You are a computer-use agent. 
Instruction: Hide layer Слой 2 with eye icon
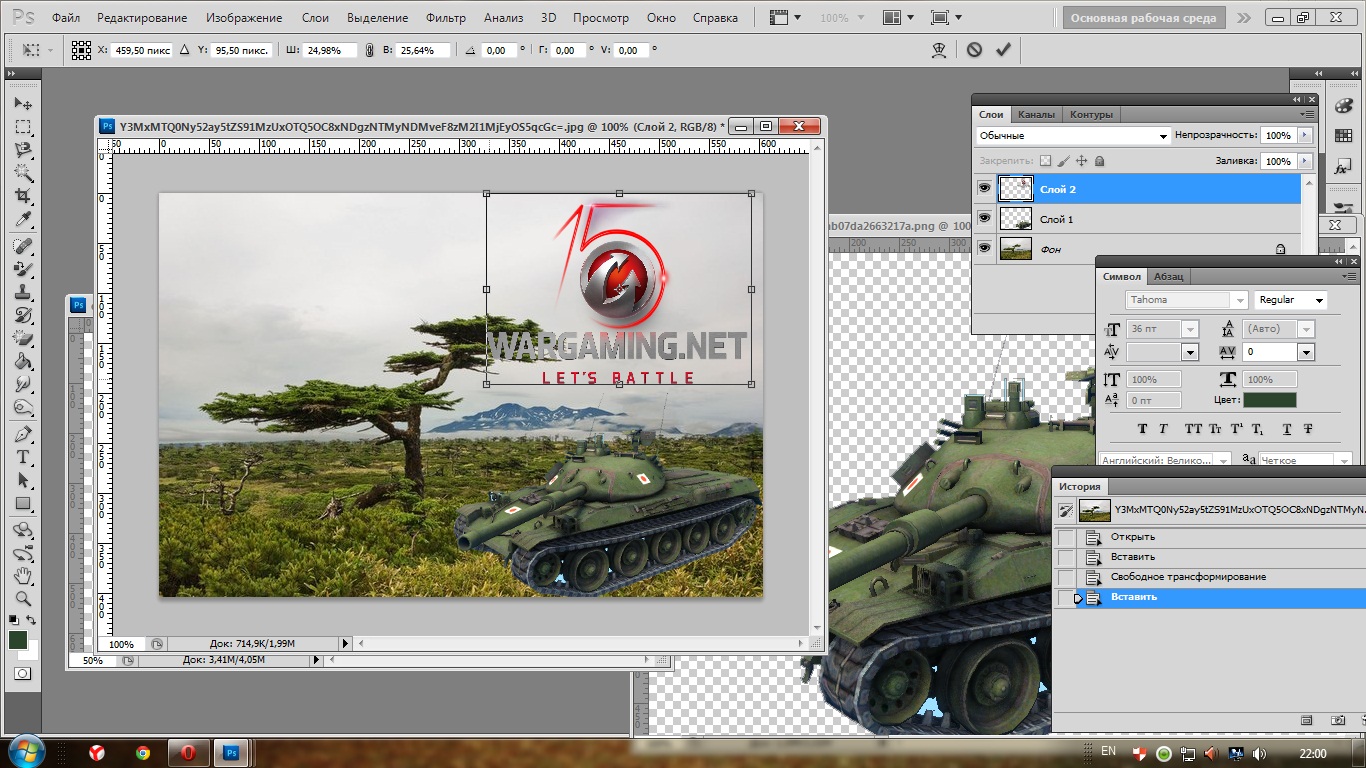click(x=984, y=188)
